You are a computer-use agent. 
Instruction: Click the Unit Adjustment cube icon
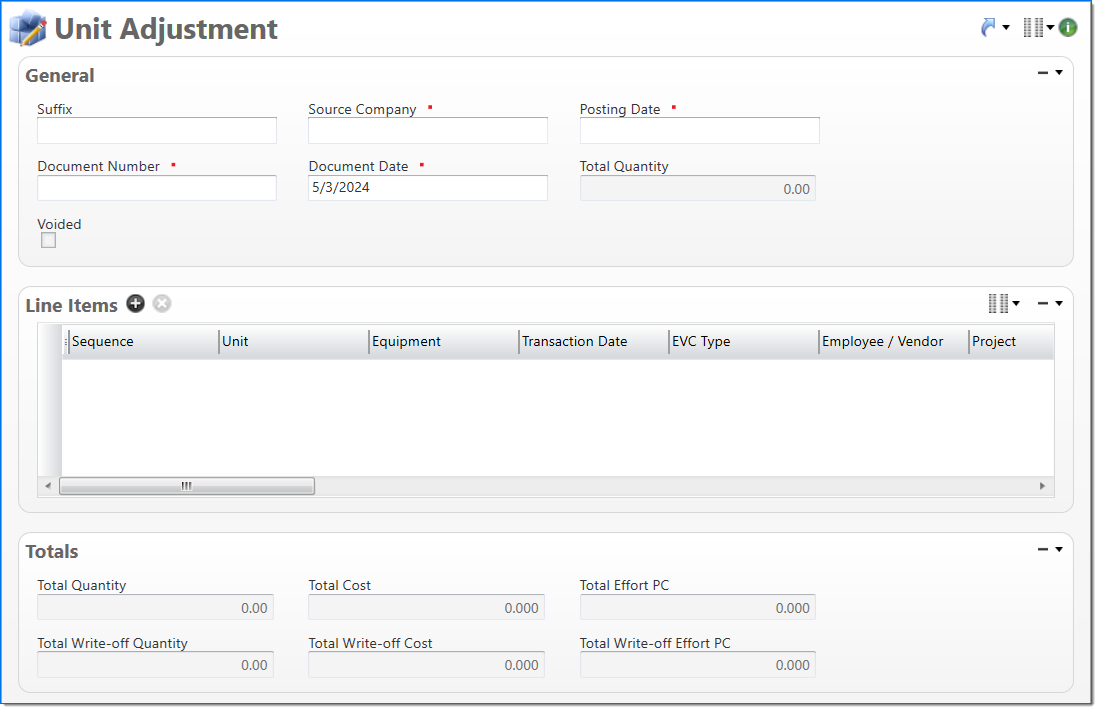click(28, 29)
